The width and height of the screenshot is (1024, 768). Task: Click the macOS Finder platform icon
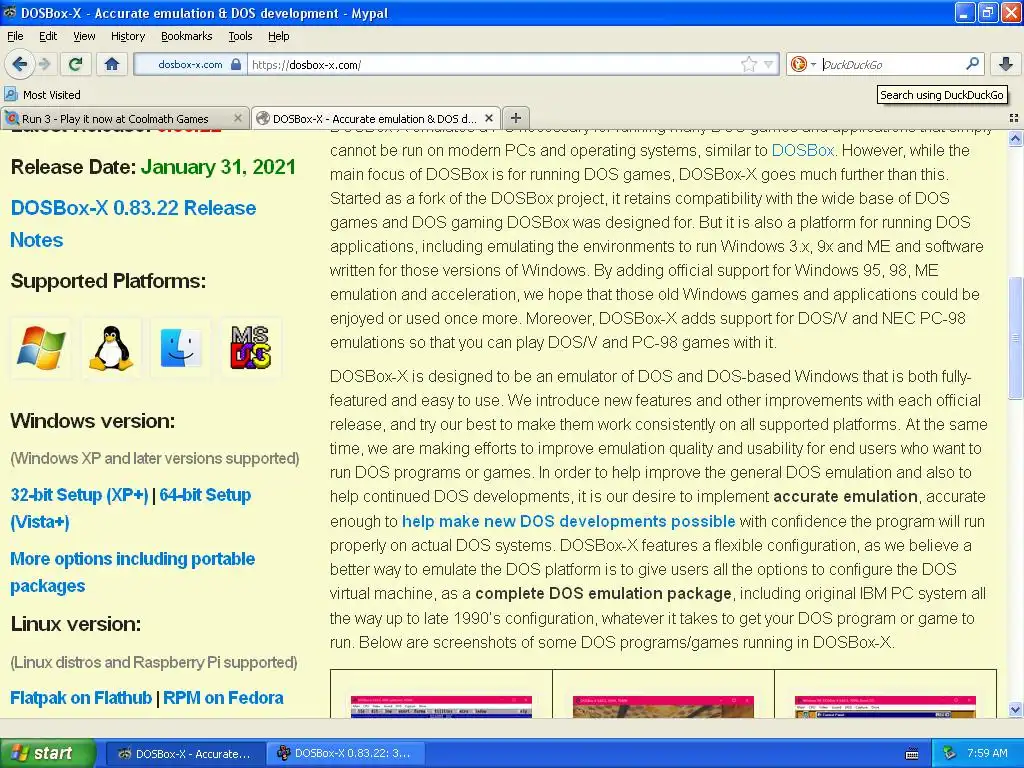click(x=181, y=347)
